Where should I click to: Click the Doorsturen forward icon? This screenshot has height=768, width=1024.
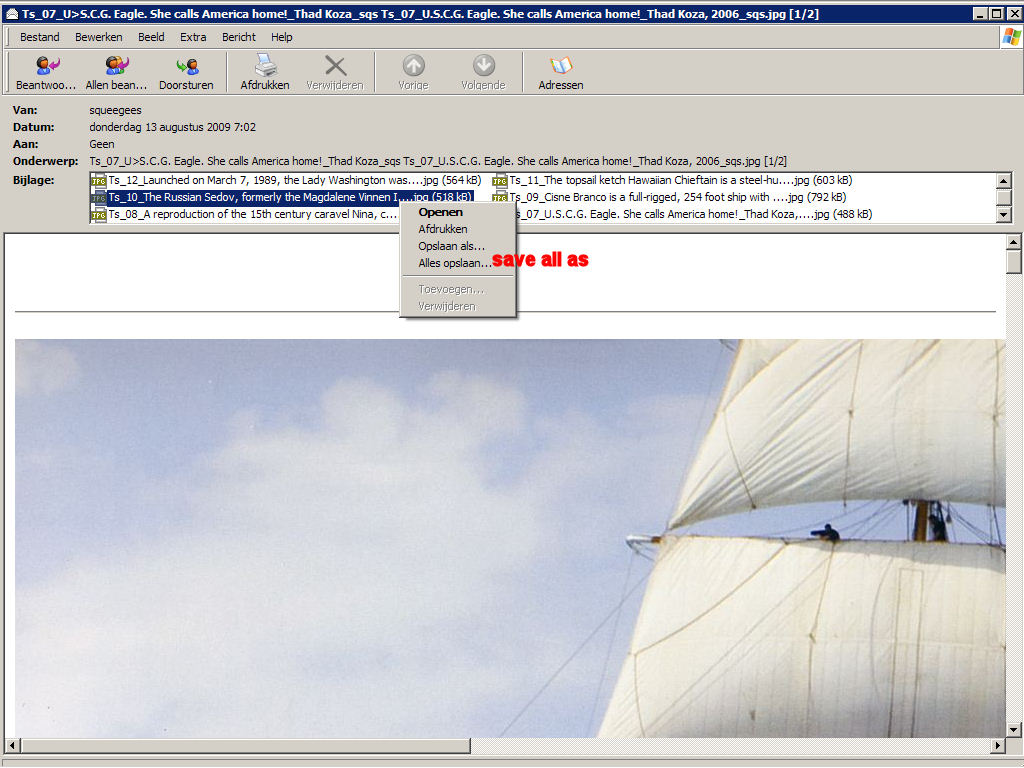pos(187,65)
